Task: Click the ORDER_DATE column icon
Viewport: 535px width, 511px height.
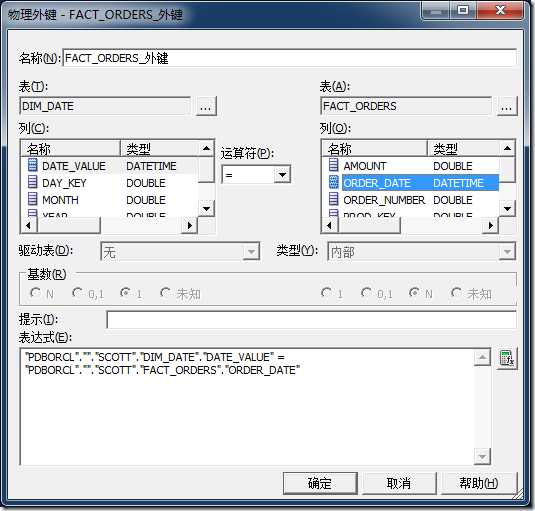Action: [333, 182]
